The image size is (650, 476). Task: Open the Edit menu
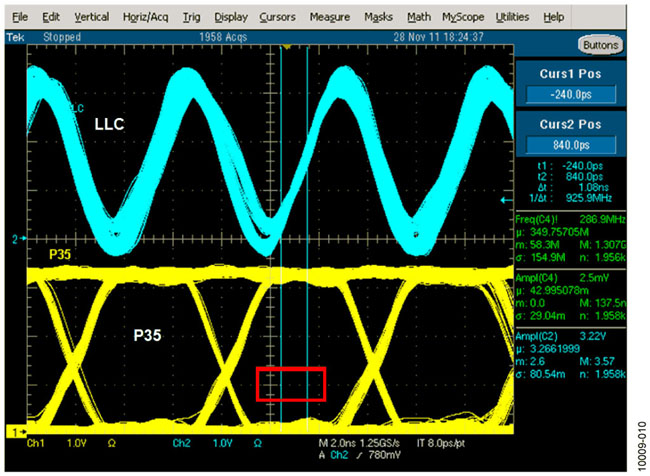(51, 17)
